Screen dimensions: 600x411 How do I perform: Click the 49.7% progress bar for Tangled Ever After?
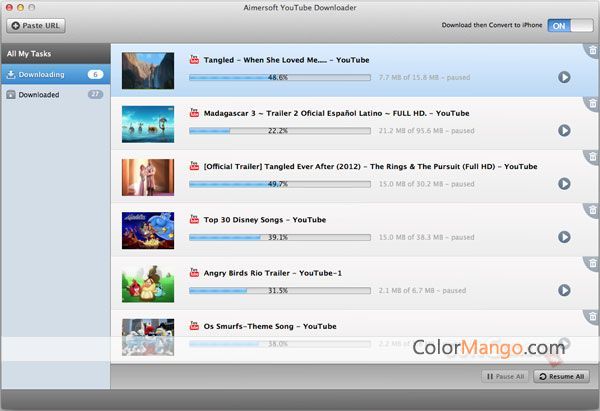[280, 184]
